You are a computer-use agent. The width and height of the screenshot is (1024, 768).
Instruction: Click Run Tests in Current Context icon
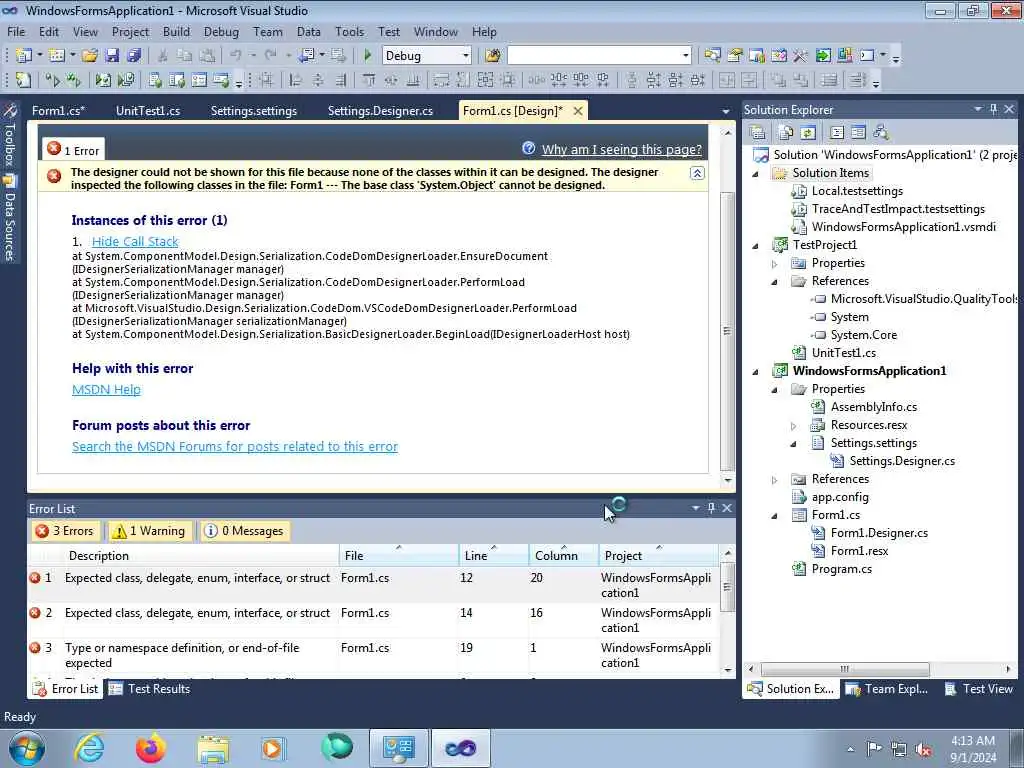(52, 80)
